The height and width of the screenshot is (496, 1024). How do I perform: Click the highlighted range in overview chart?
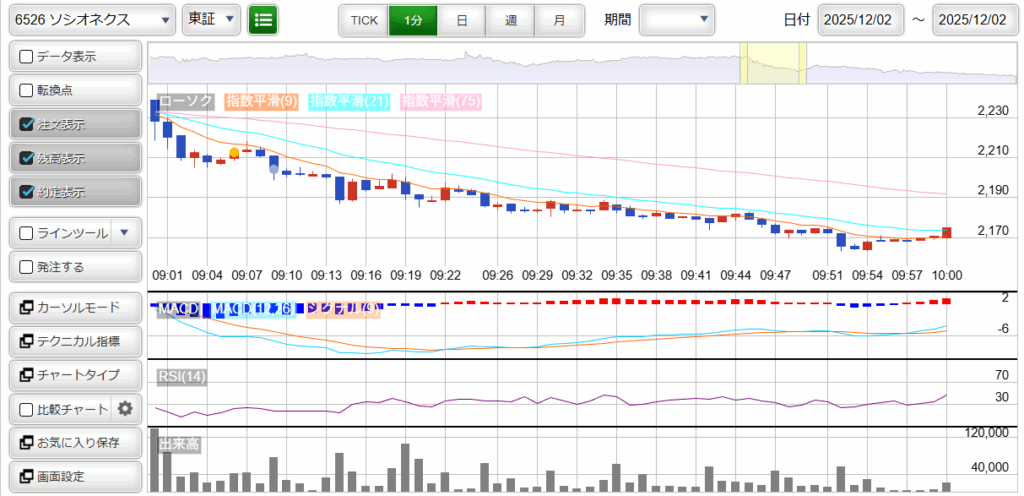point(772,64)
